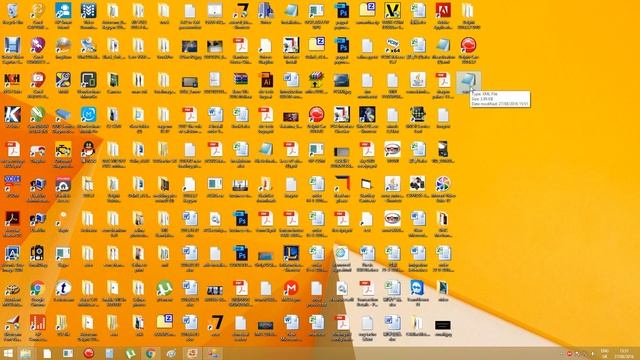Open the red KH logo shortcut
Screen dimensions: 640x360
(13, 81)
